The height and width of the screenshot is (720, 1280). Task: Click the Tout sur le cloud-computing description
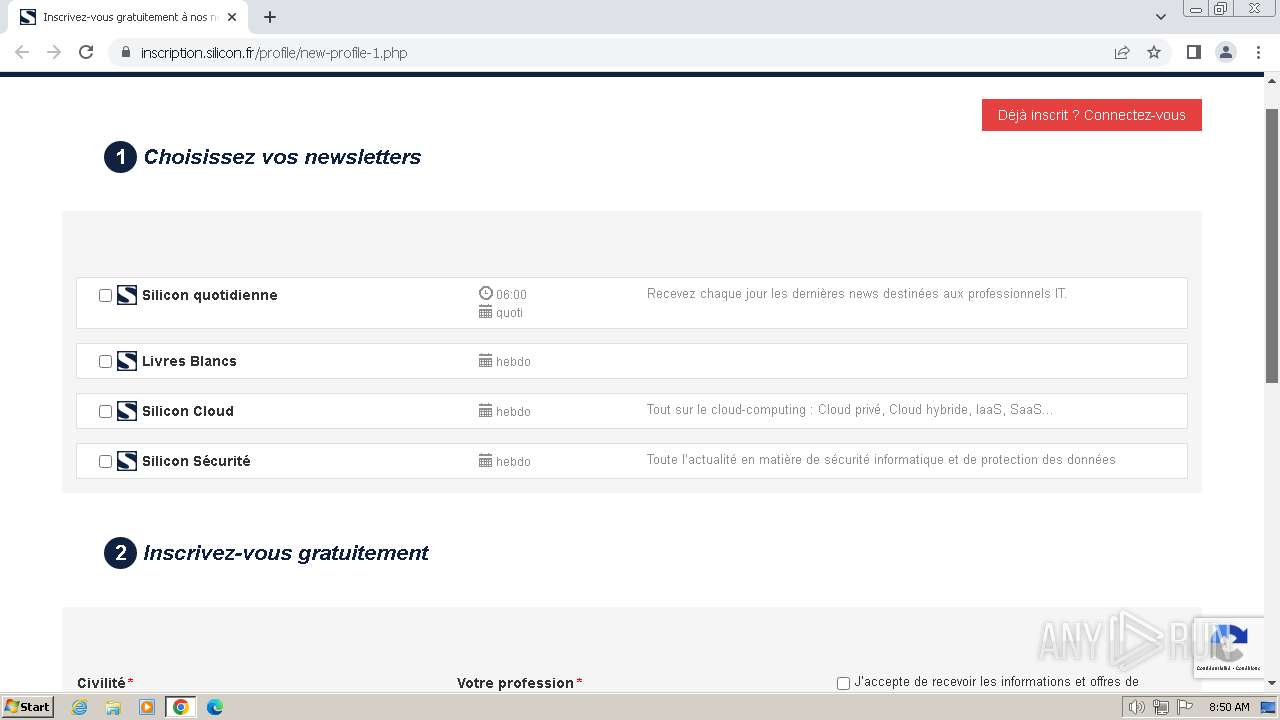[850, 410]
